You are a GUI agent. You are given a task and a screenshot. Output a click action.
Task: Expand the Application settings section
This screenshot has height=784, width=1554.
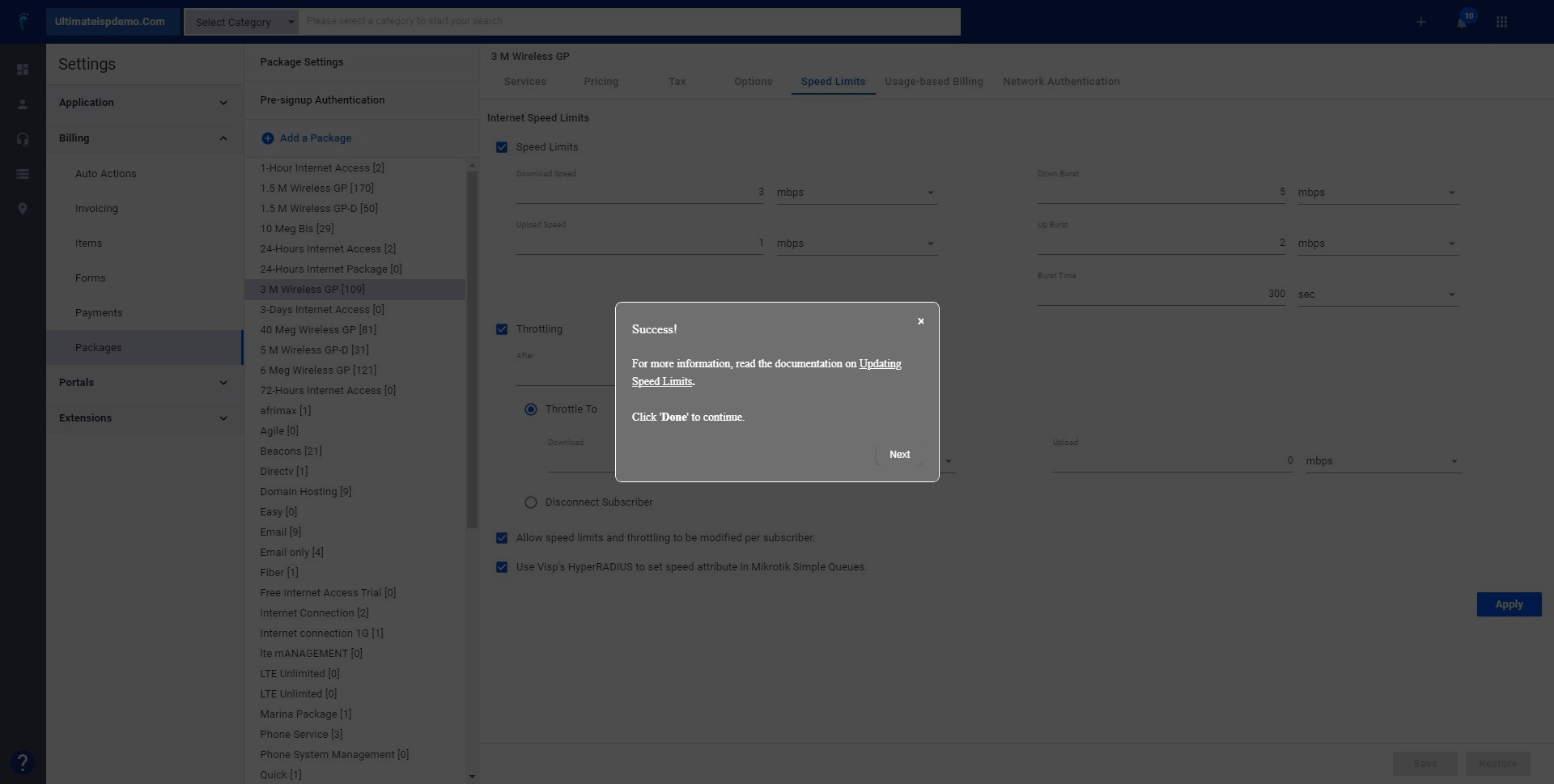[144, 103]
